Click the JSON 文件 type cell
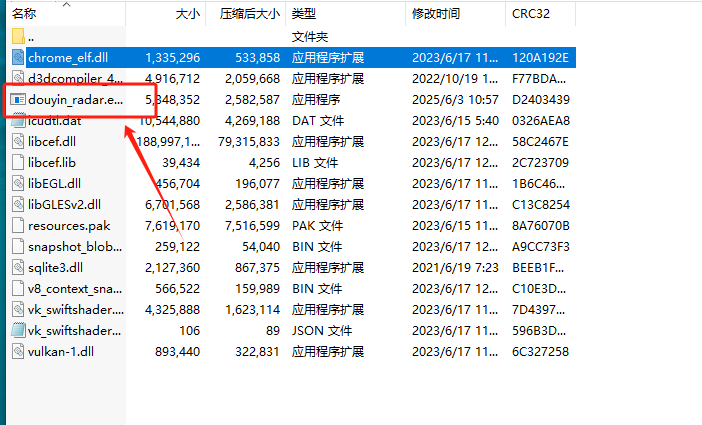 [x=322, y=331]
